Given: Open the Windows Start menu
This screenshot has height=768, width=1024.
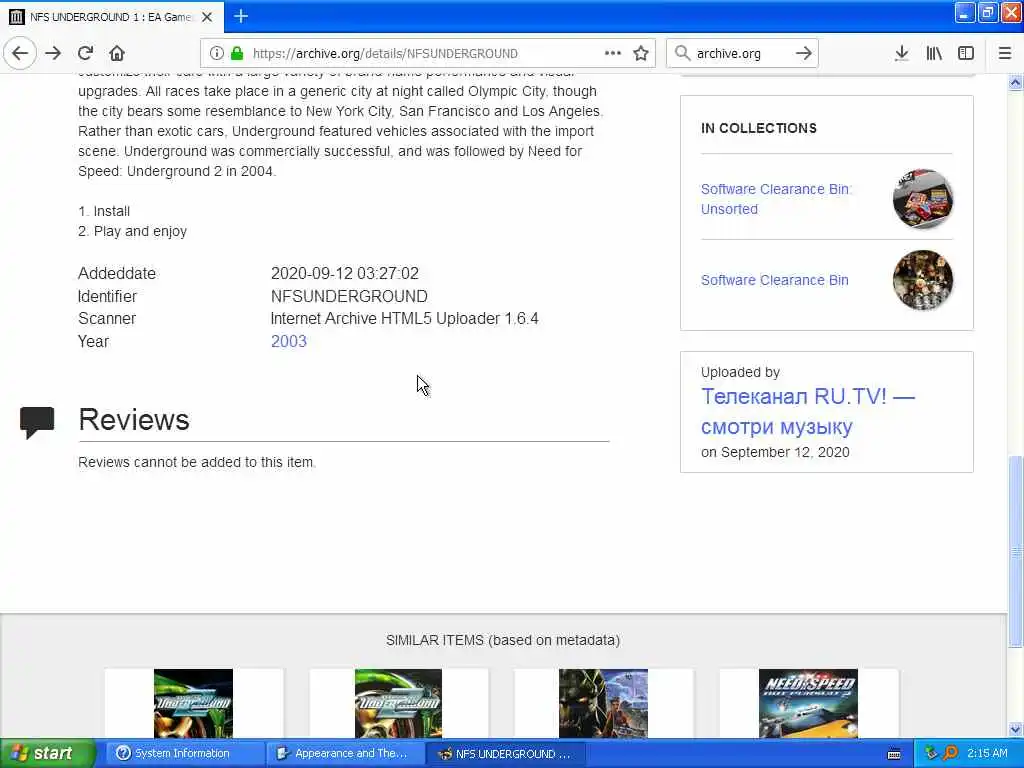Looking at the screenshot, I should coord(47,754).
